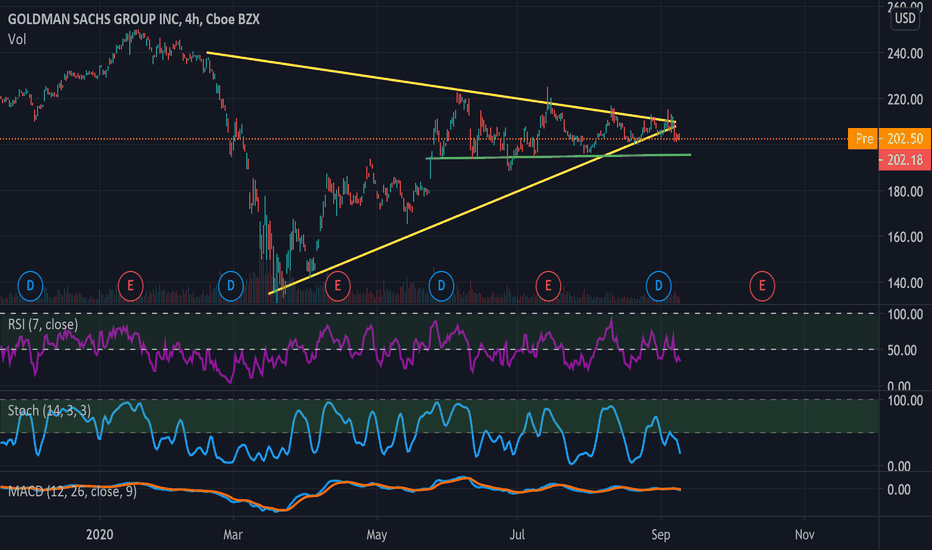Click the Nov time axis label
Image resolution: width=932 pixels, height=550 pixels.
click(804, 535)
